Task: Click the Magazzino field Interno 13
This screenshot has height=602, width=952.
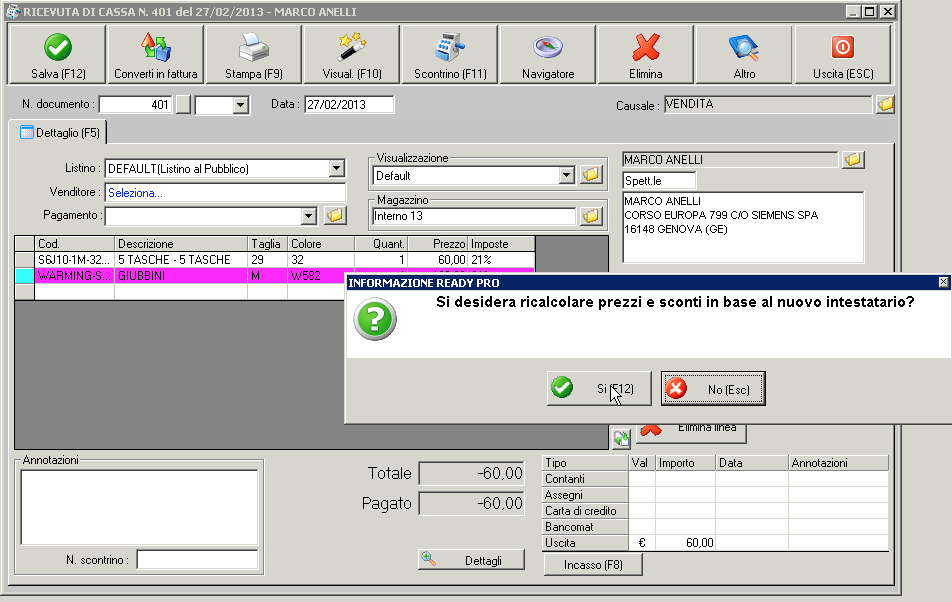Action: pyautogui.click(x=474, y=216)
